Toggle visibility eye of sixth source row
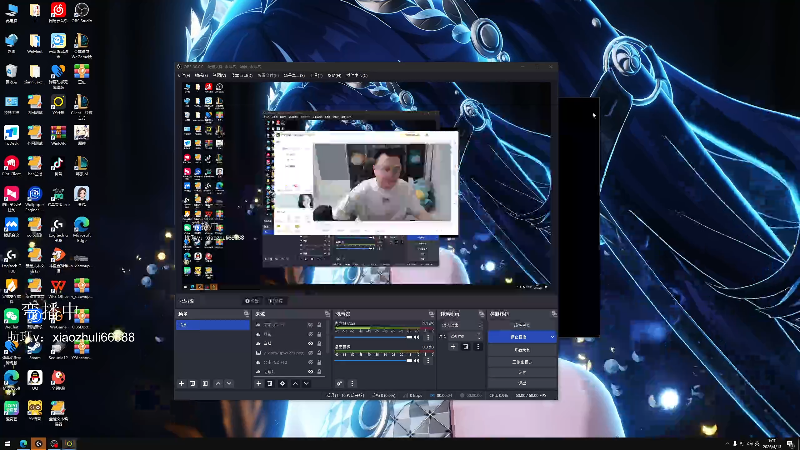Image resolution: width=800 pixels, height=450 pixels. 310,371
